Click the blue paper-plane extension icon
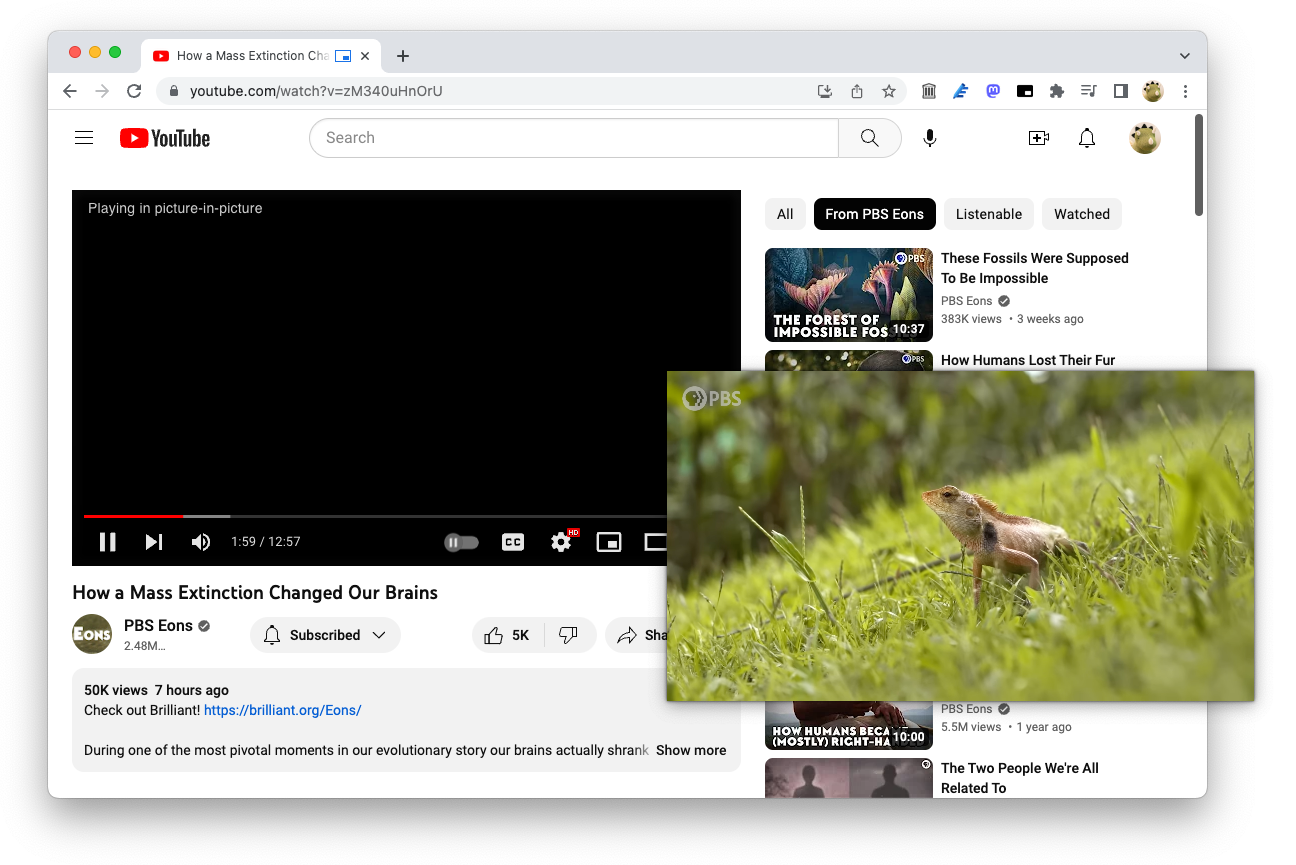This screenshot has height=865, width=1296. tap(961, 91)
